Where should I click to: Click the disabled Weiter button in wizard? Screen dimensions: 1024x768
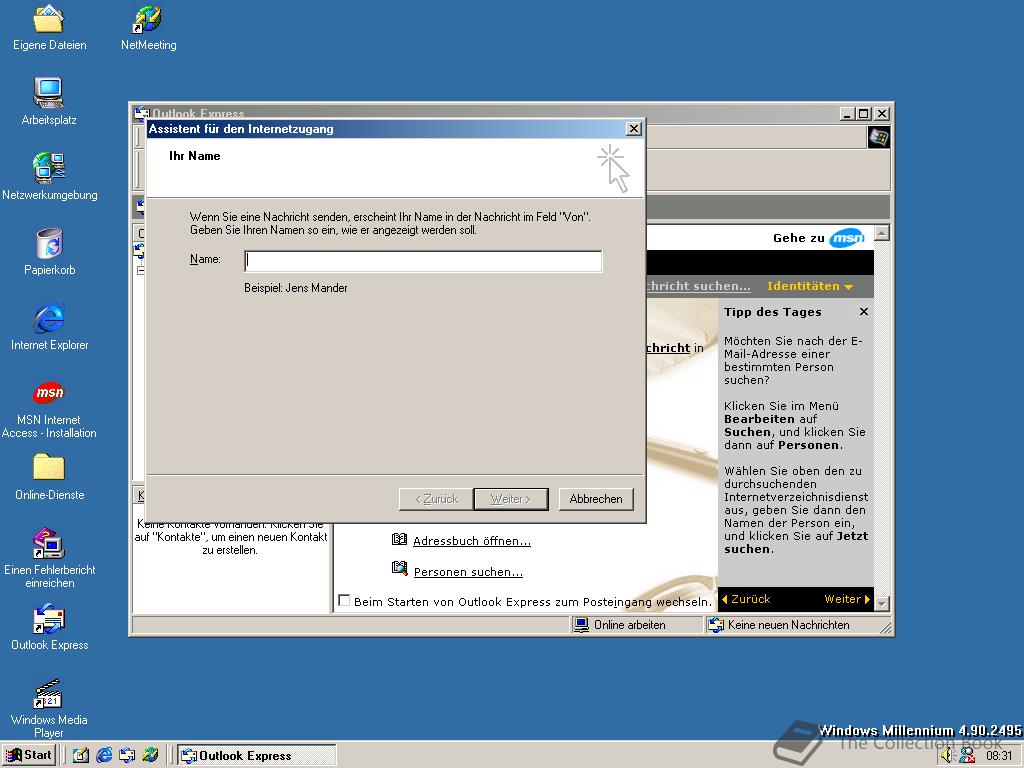pyautogui.click(x=511, y=499)
